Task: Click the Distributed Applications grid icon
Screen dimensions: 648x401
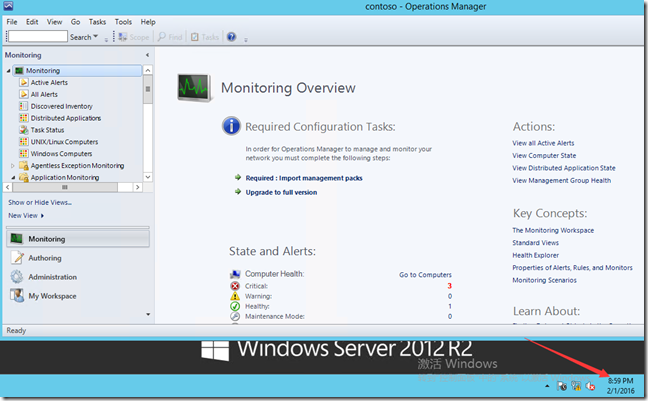Action: pyautogui.click(x=24, y=118)
